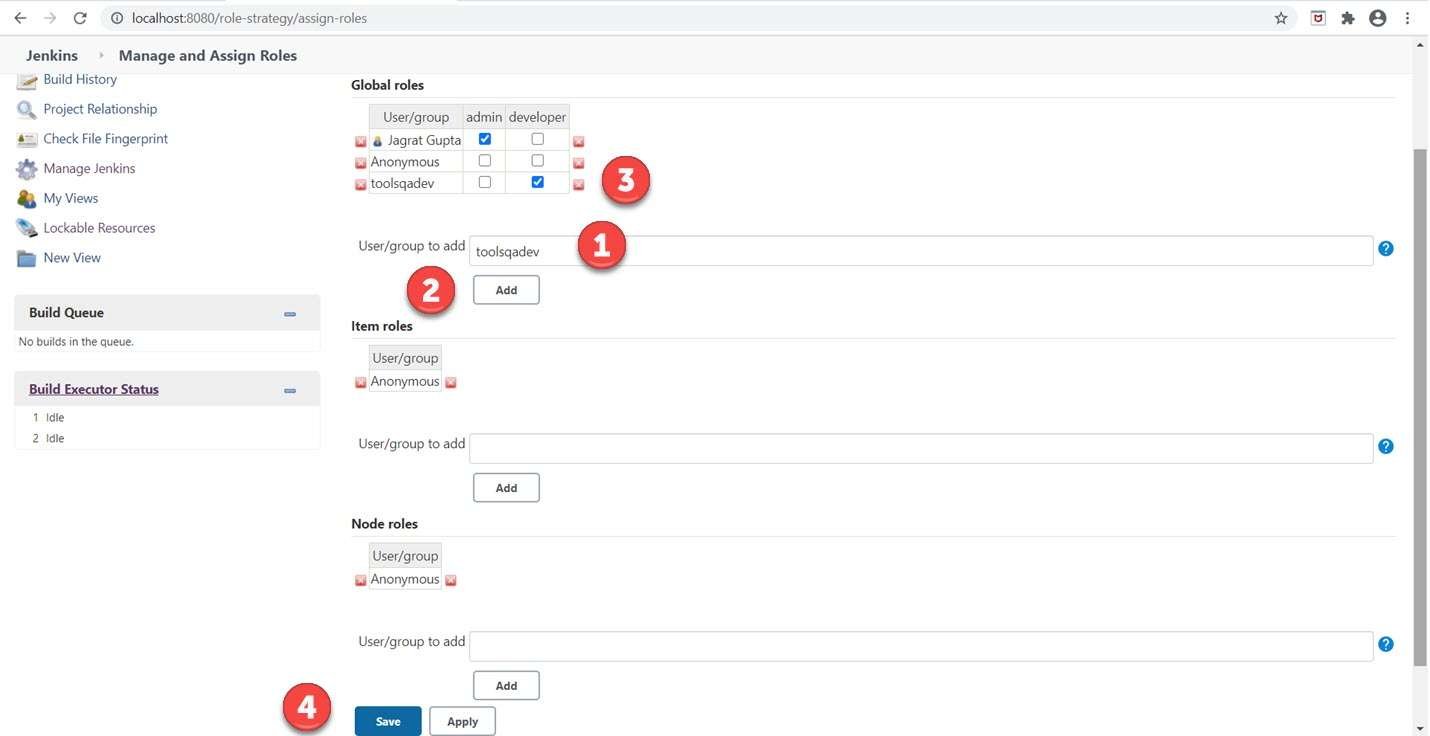Open help for Global roles user field

click(x=1386, y=248)
